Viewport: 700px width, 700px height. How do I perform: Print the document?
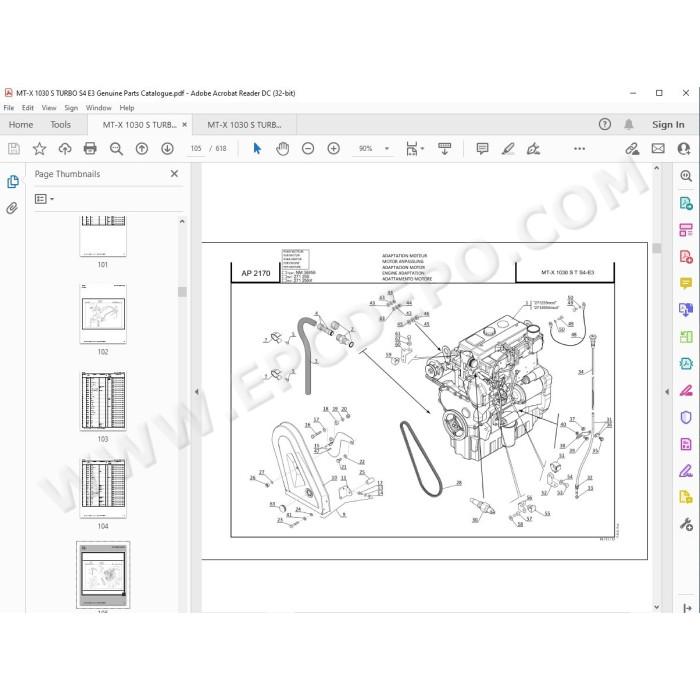(90, 149)
